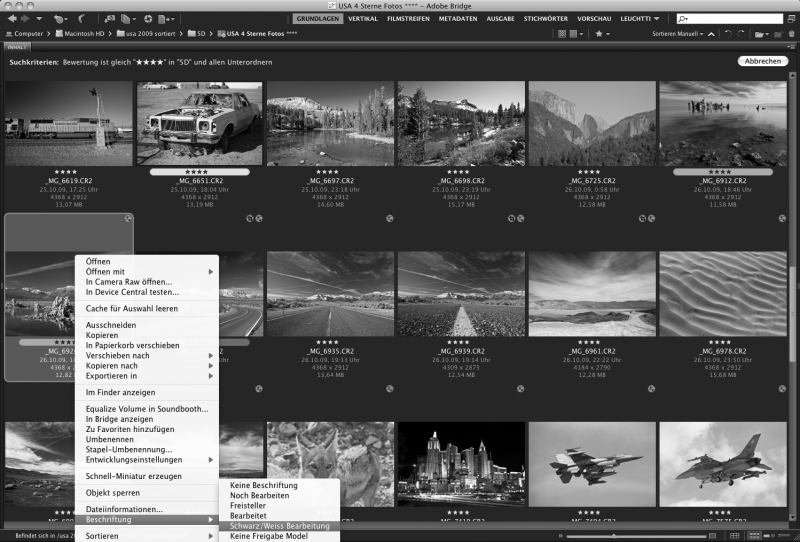Switch to FILMSTREIFEN workspace tab
The width and height of the screenshot is (800, 542).
coord(408,18)
